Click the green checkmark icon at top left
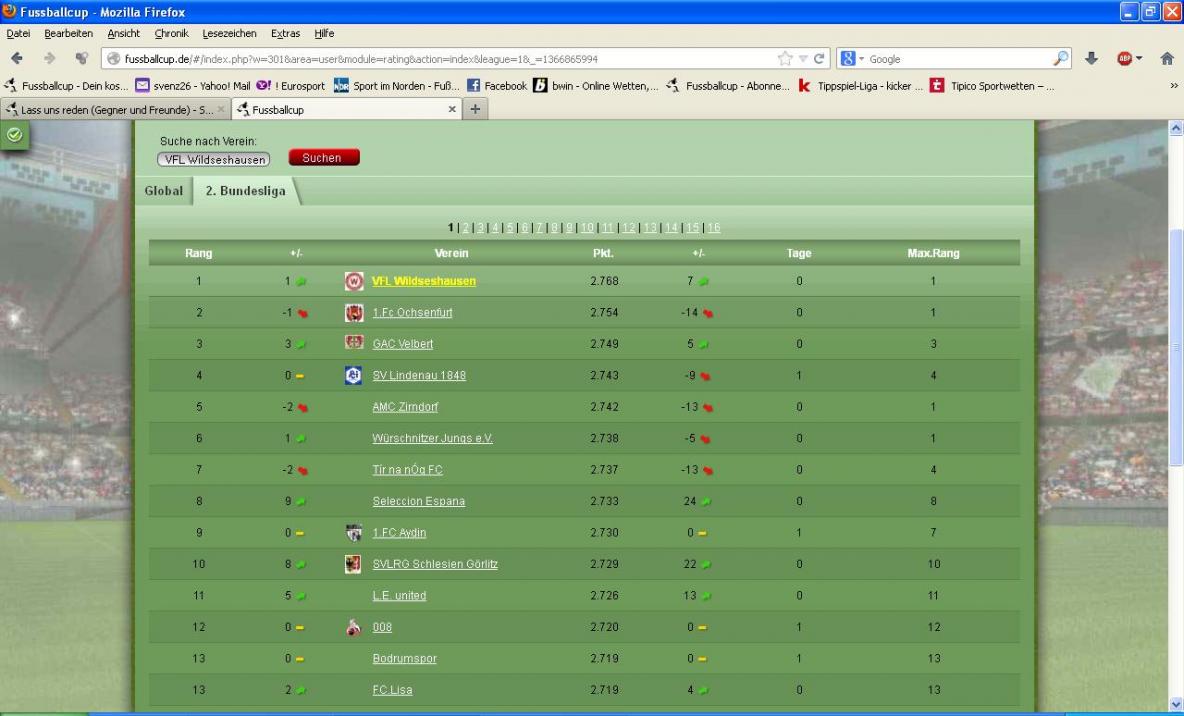This screenshot has width=1184, height=716. (x=14, y=134)
